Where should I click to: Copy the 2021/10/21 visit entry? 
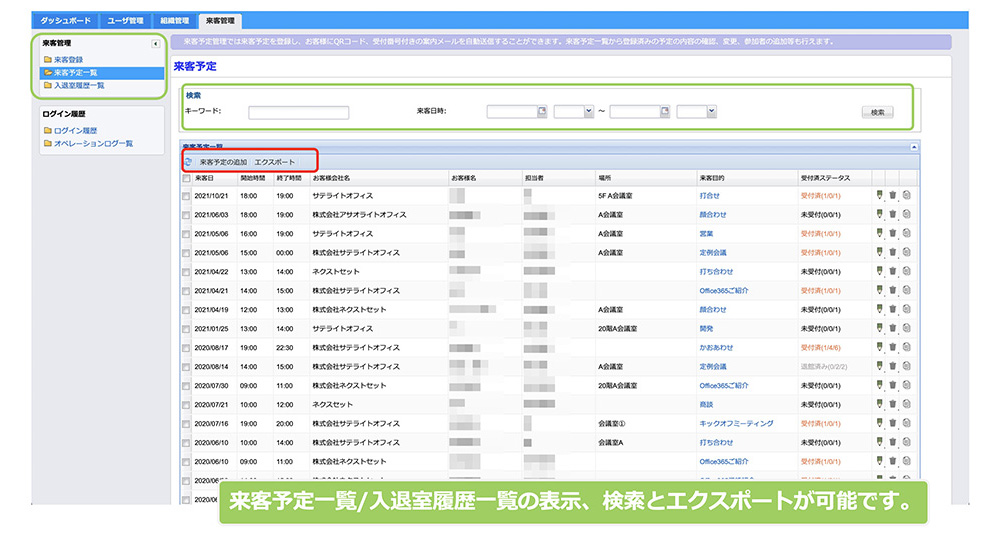tap(906, 195)
